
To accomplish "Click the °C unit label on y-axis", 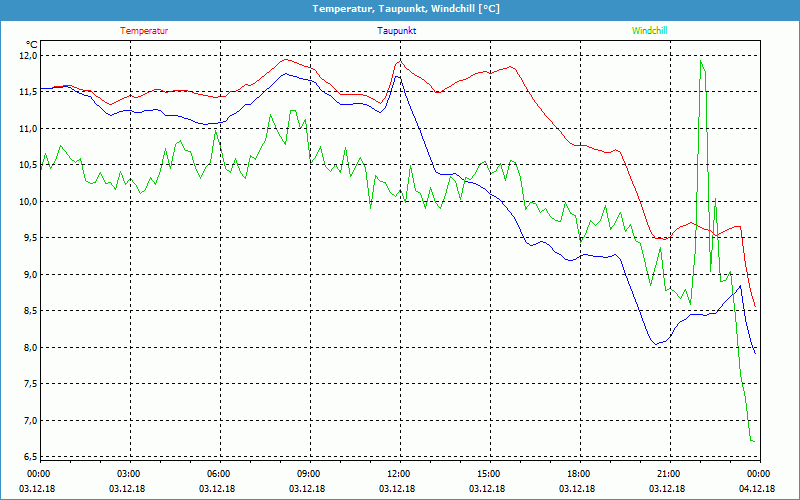I will pyautogui.click(x=31, y=44).
